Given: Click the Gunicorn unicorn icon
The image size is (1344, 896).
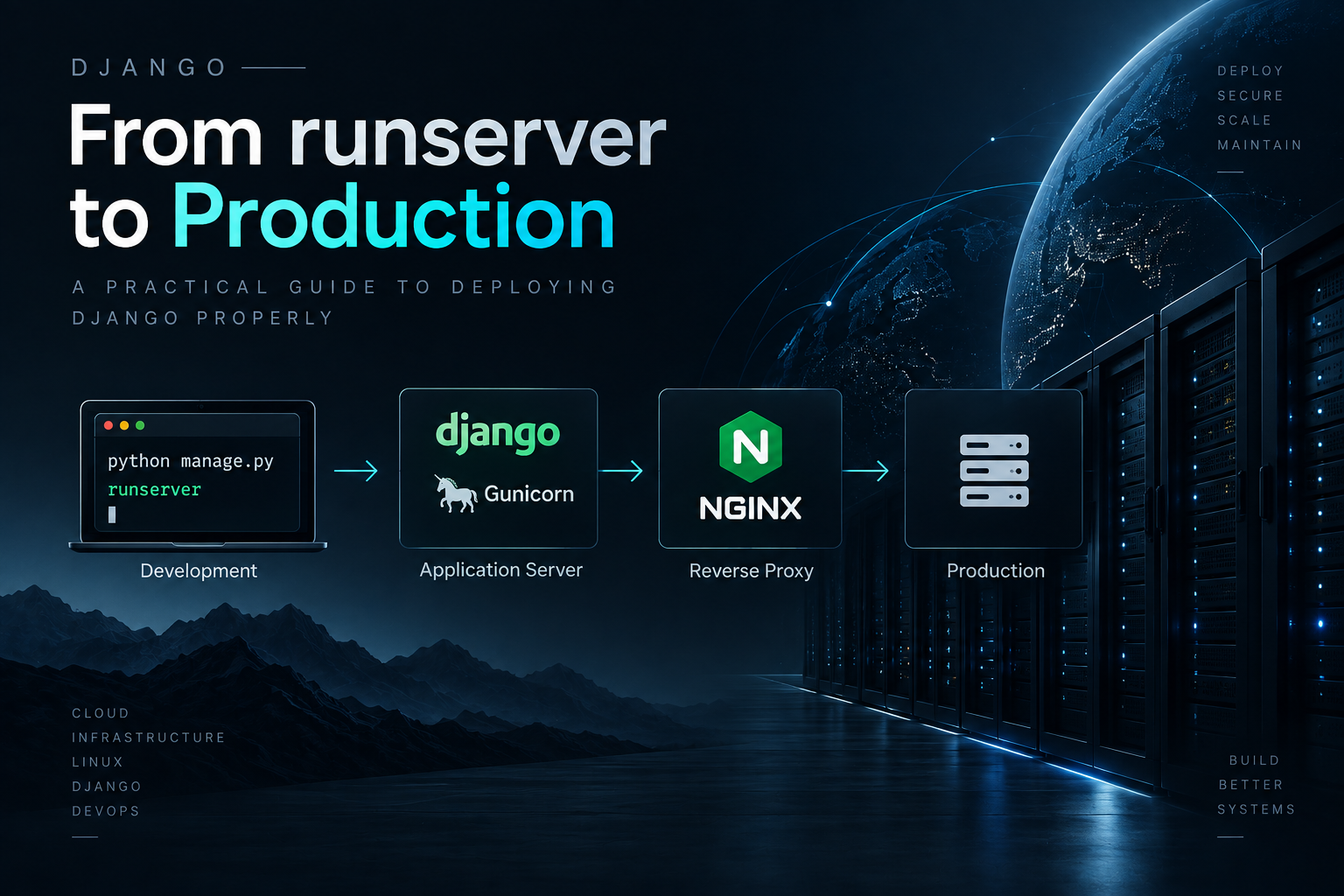Looking at the screenshot, I should [456, 493].
